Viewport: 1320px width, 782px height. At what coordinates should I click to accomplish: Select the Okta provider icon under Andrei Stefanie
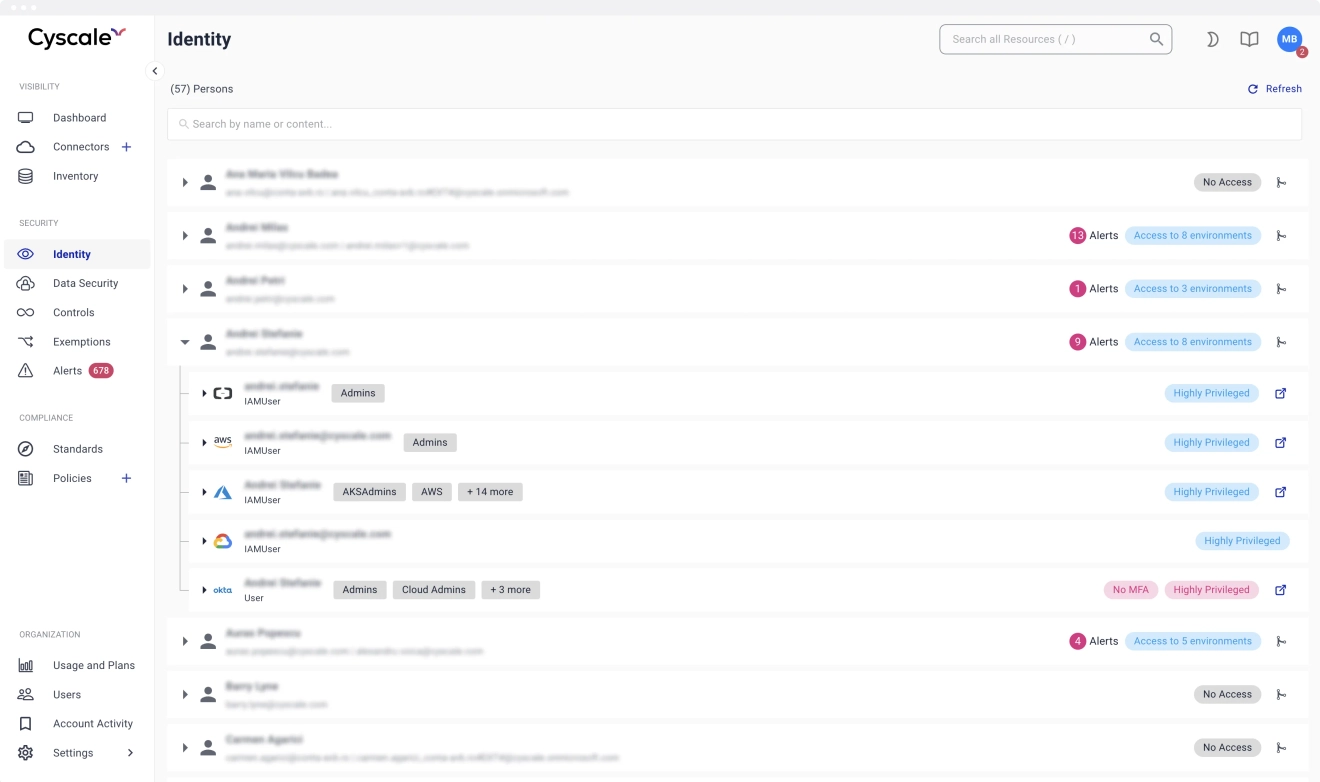click(x=220, y=590)
